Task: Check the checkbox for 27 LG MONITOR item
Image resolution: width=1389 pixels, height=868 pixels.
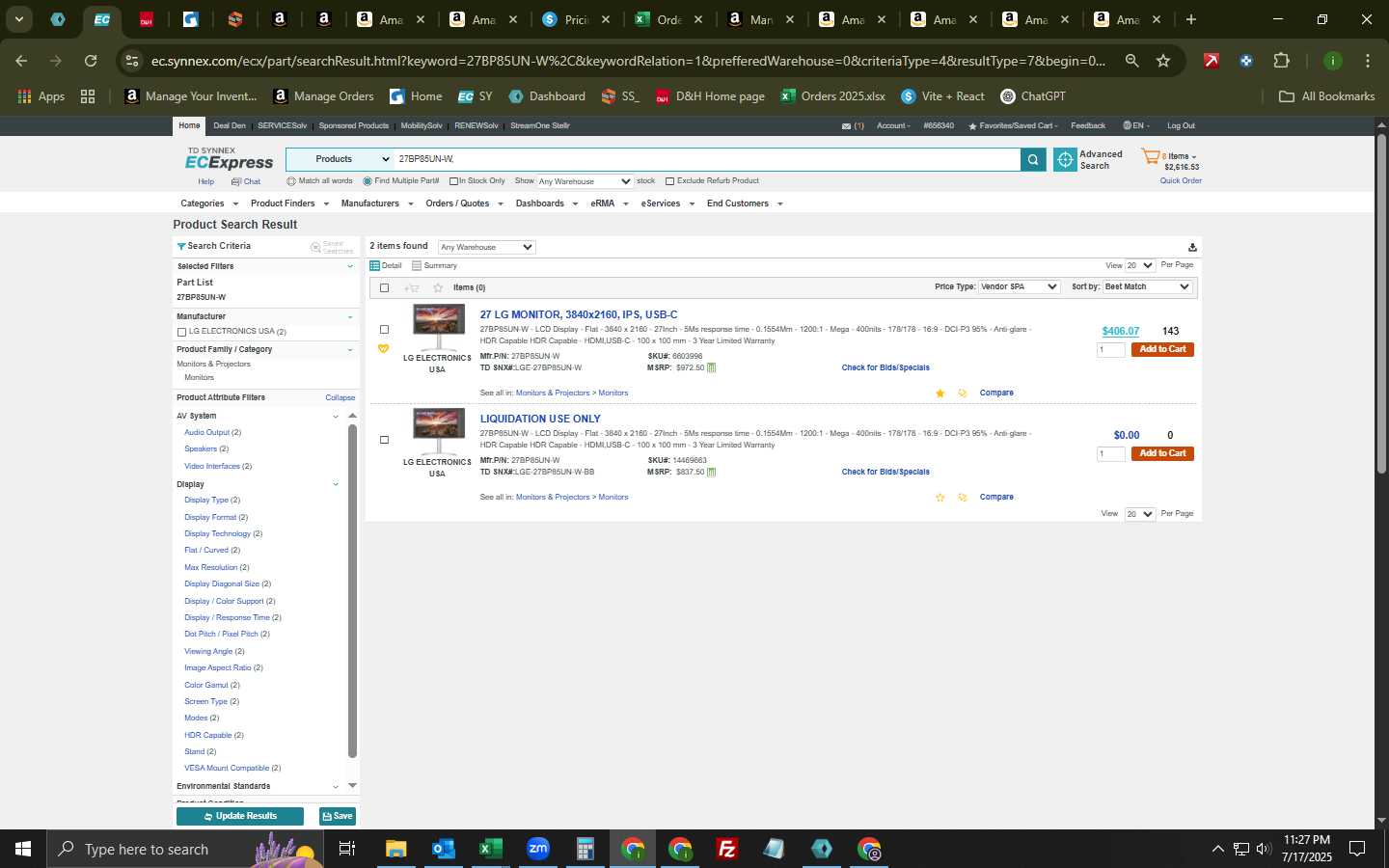Action: click(384, 330)
